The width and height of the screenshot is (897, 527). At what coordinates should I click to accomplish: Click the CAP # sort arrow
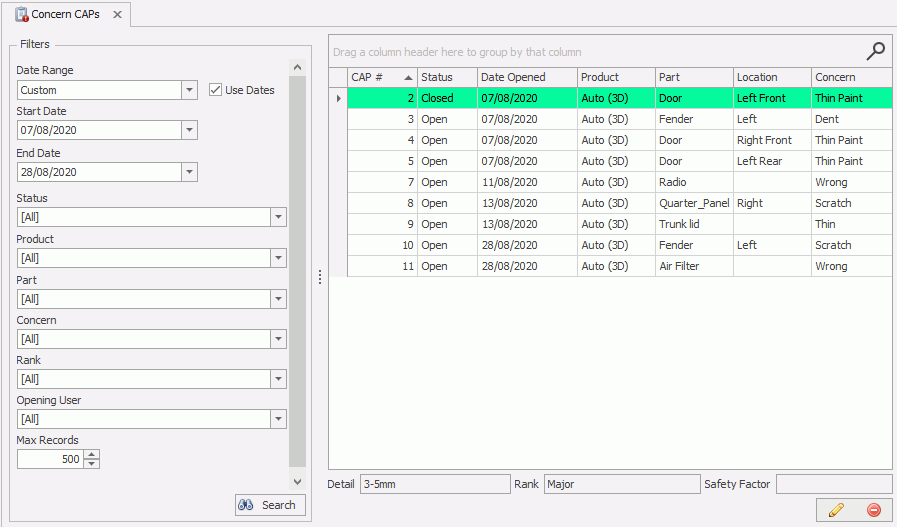pos(408,77)
